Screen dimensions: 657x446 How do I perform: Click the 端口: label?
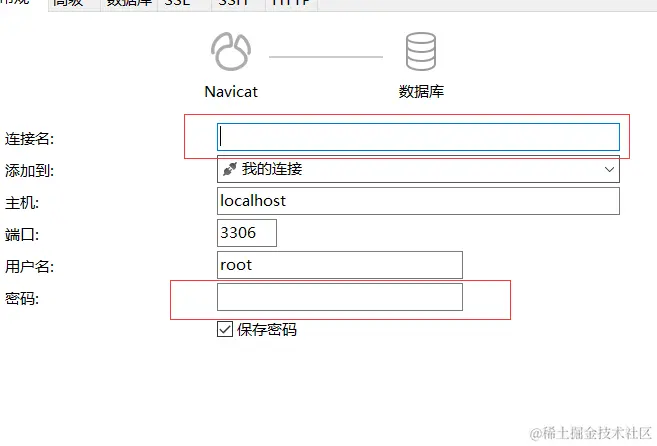coord(22,235)
